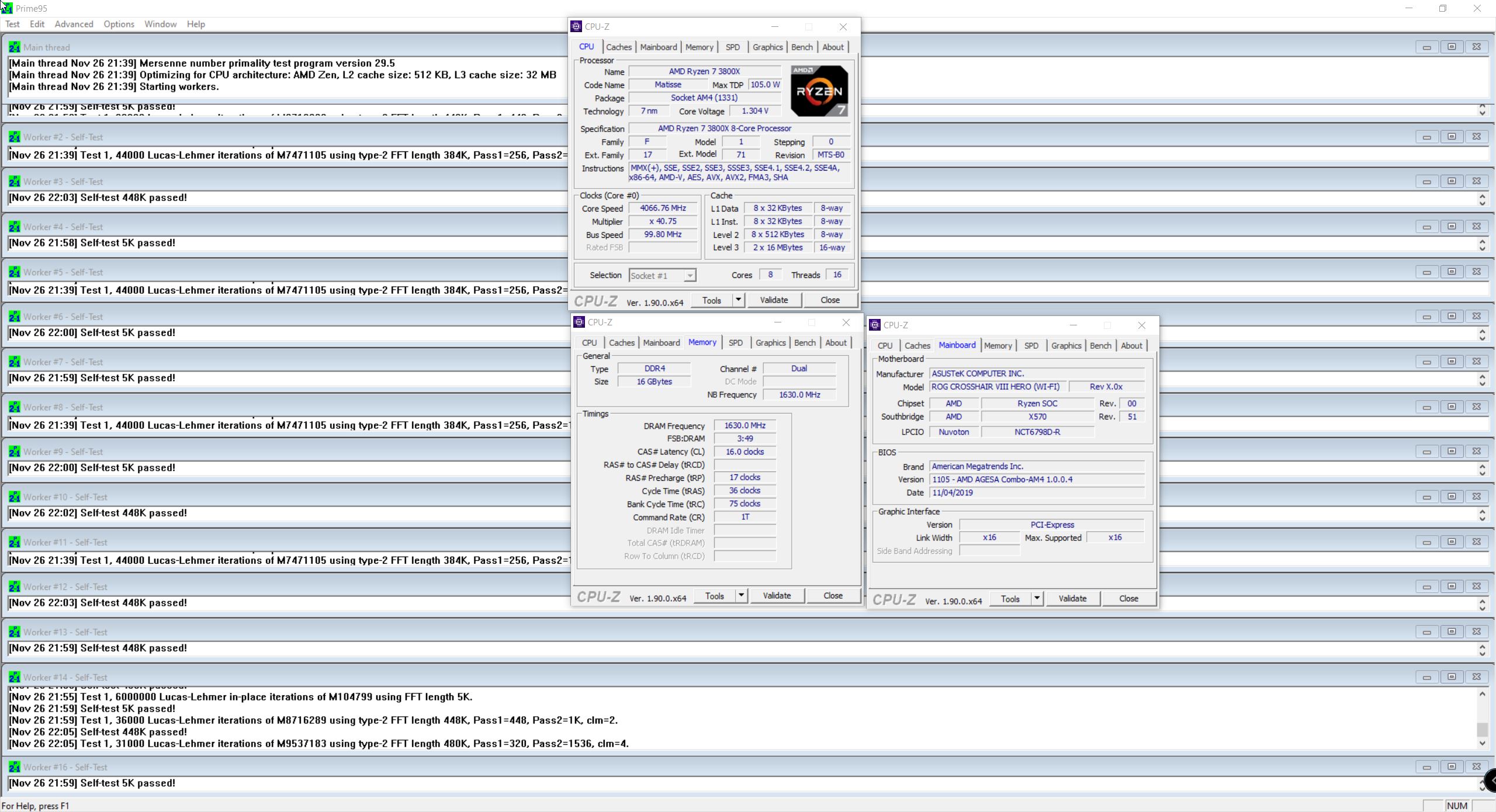Restore the Worker #2 child window
Viewport: 1496px width, 812px height.
point(1452,137)
